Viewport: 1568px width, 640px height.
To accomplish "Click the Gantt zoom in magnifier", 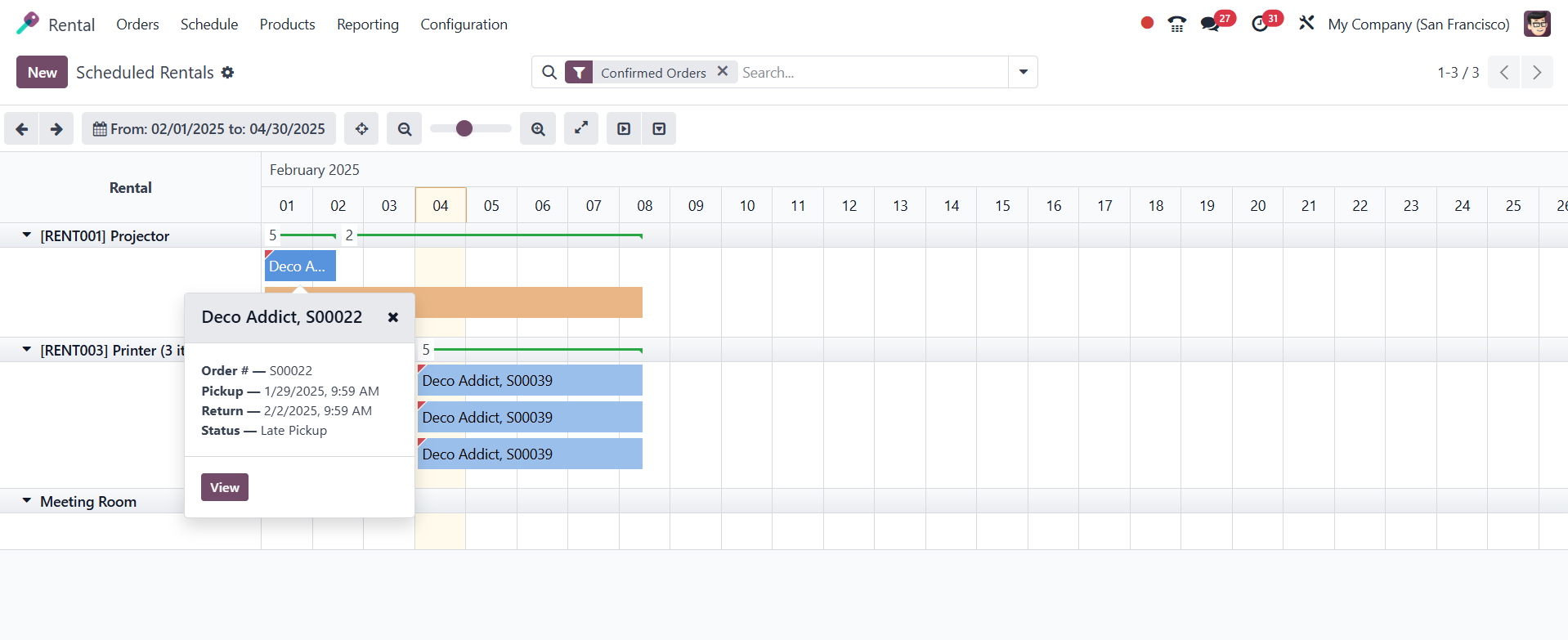I will click(x=538, y=129).
